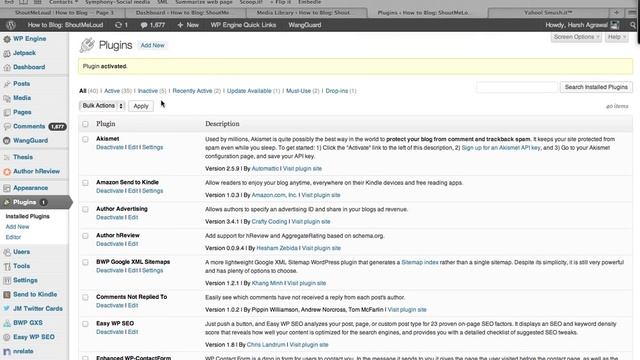Click the user avatar next to Howdy greeting

(x=615, y=25)
